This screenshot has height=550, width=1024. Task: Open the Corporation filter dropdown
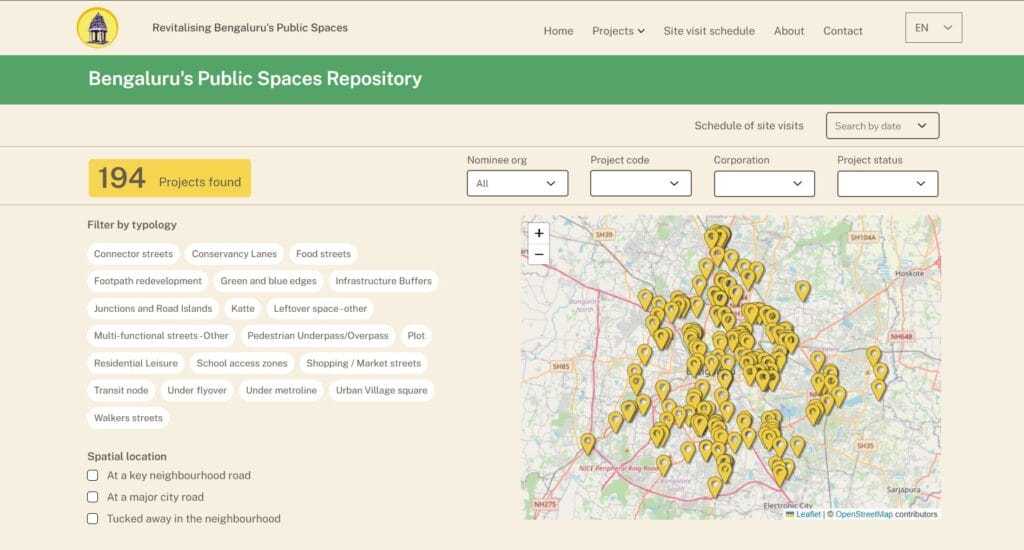764,184
